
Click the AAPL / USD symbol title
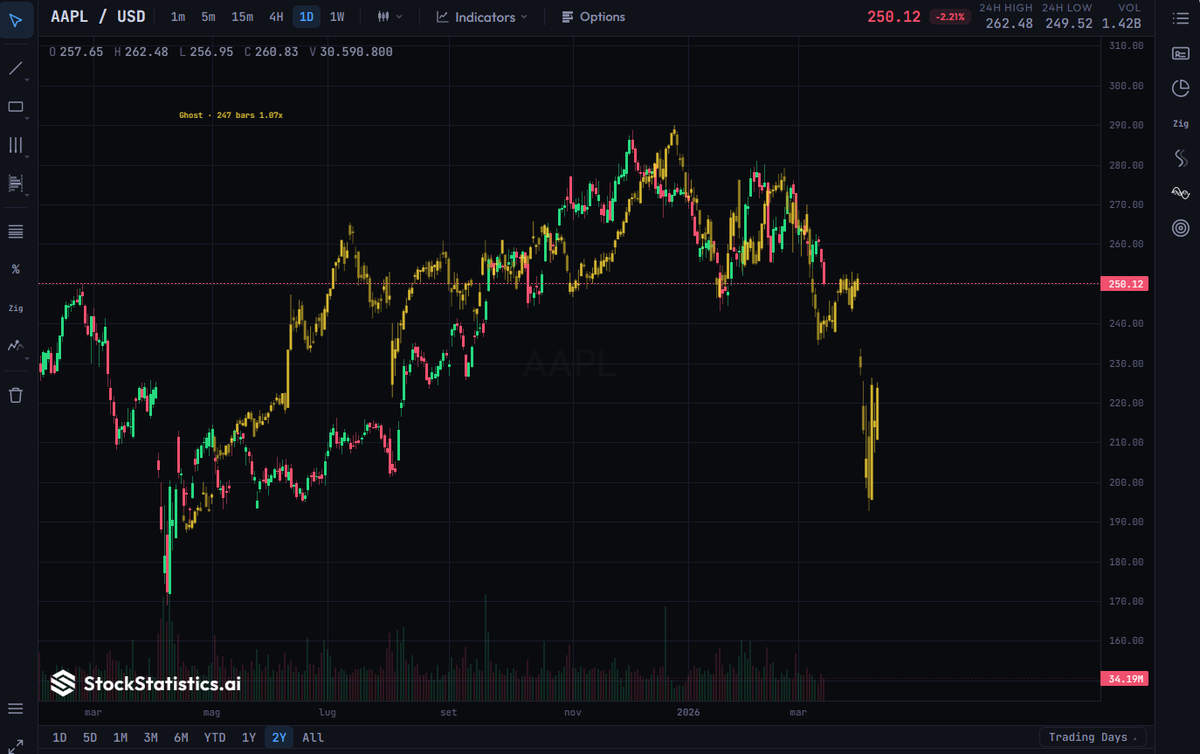pyautogui.click(x=98, y=17)
